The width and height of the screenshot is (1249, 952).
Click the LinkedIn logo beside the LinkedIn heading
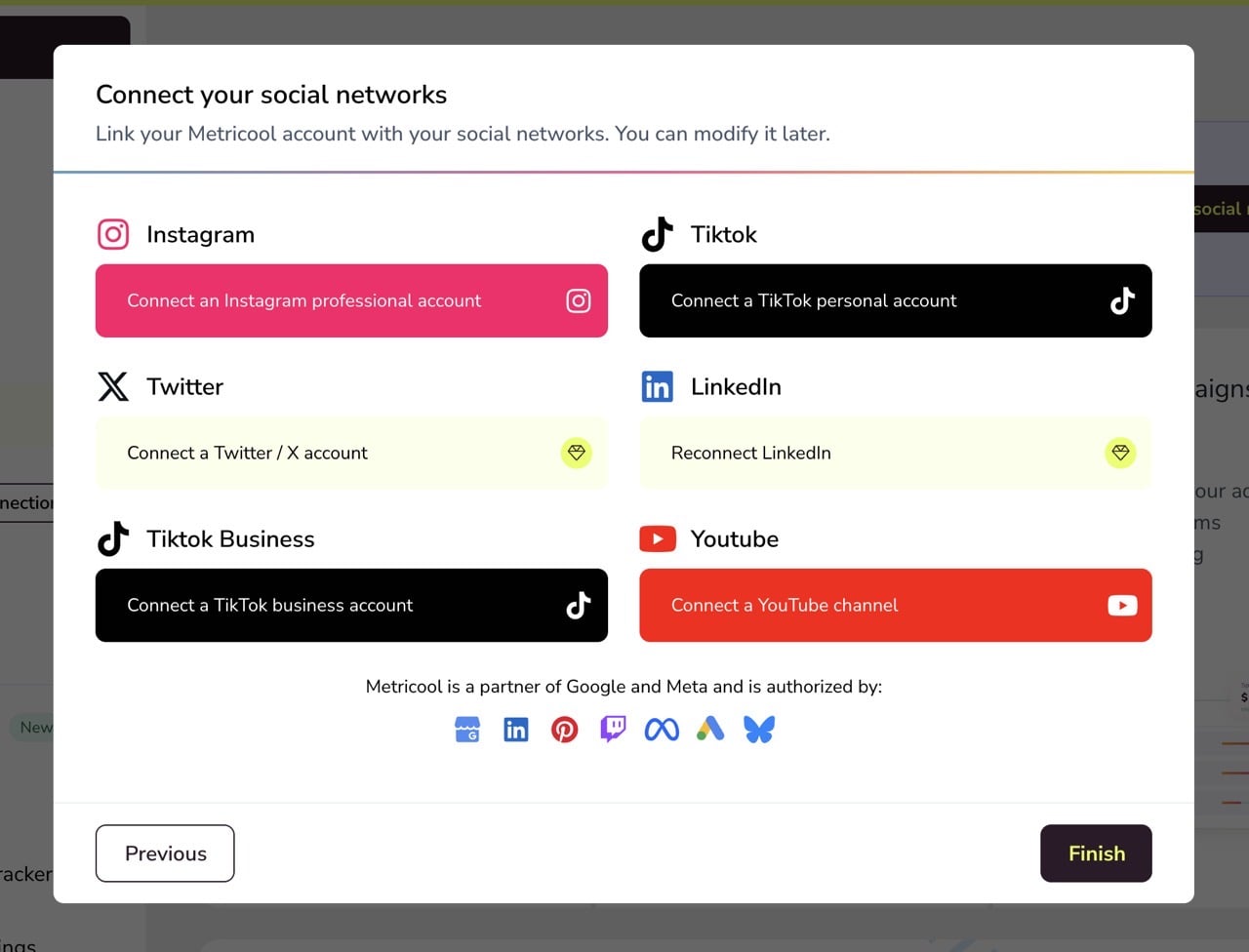pos(657,386)
